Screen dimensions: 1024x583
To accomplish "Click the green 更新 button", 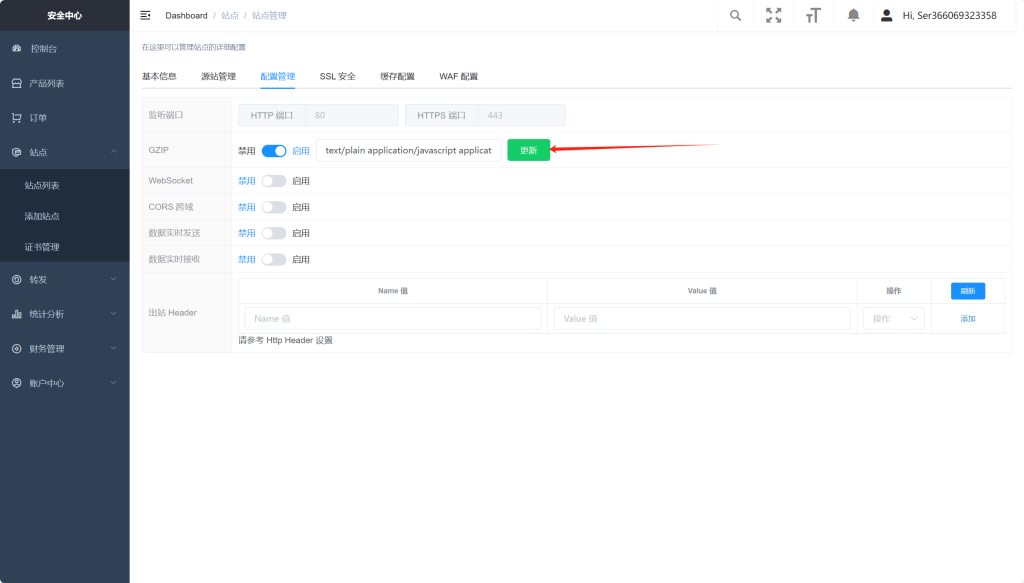I will pyautogui.click(x=528, y=150).
